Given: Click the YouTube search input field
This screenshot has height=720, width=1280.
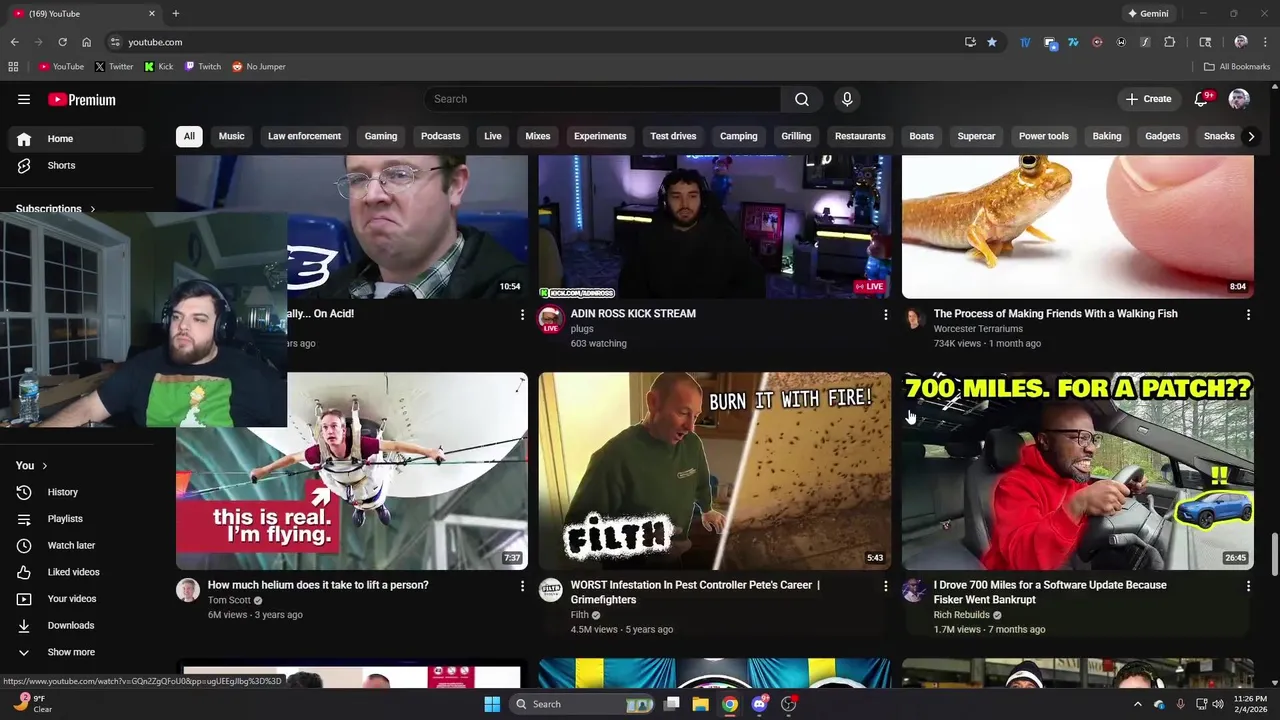Looking at the screenshot, I should [602, 99].
